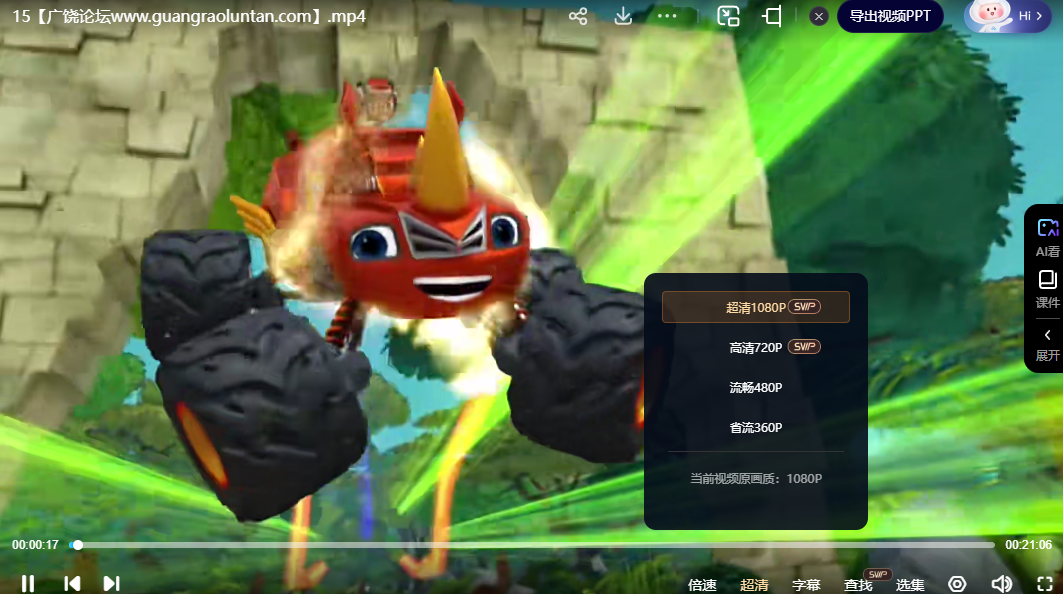Share this video using the share icon
This screenshot has width=1063, height=594.
(578, 16)
